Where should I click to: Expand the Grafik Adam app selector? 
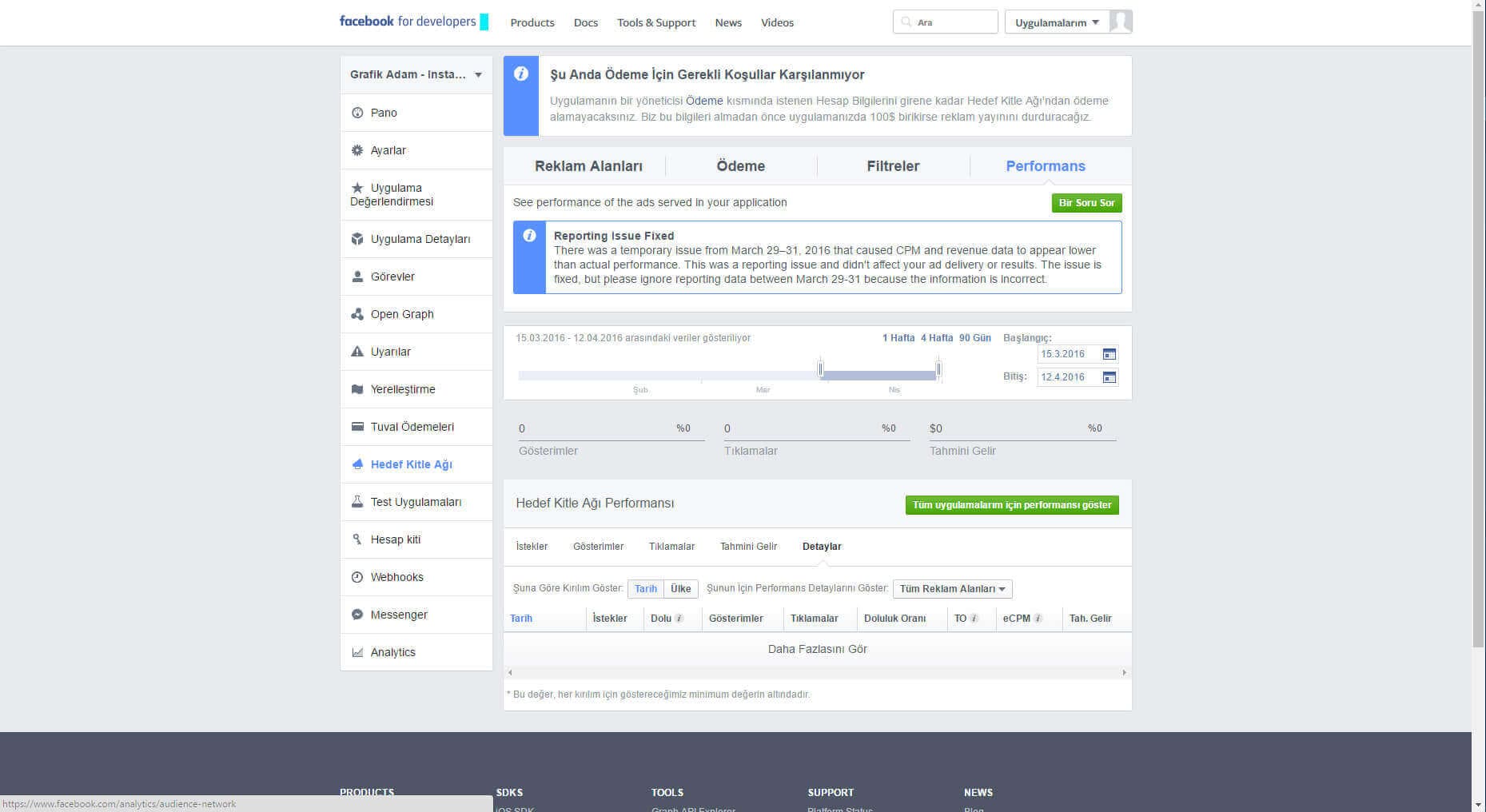[416, 74]
